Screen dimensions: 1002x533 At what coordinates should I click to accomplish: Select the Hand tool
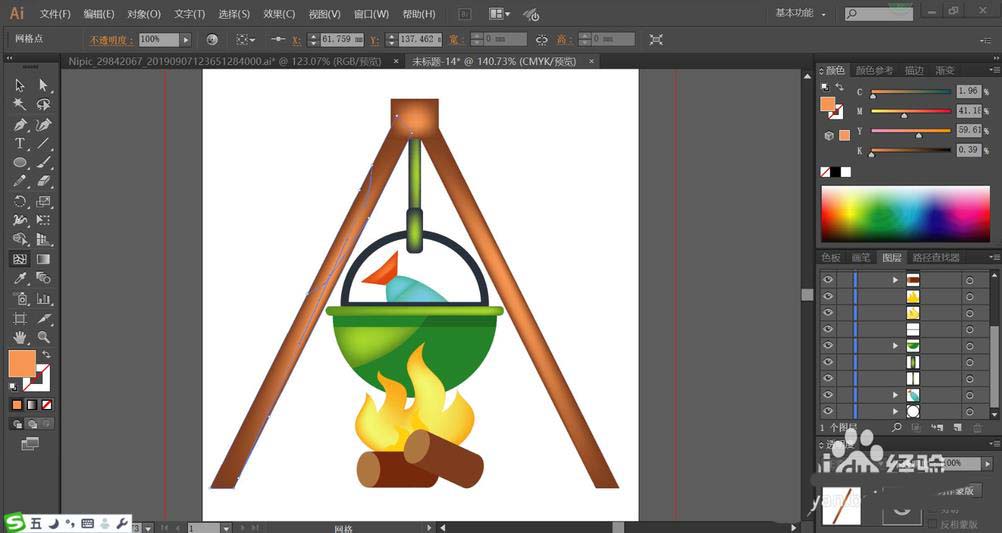tap(20, 337)
